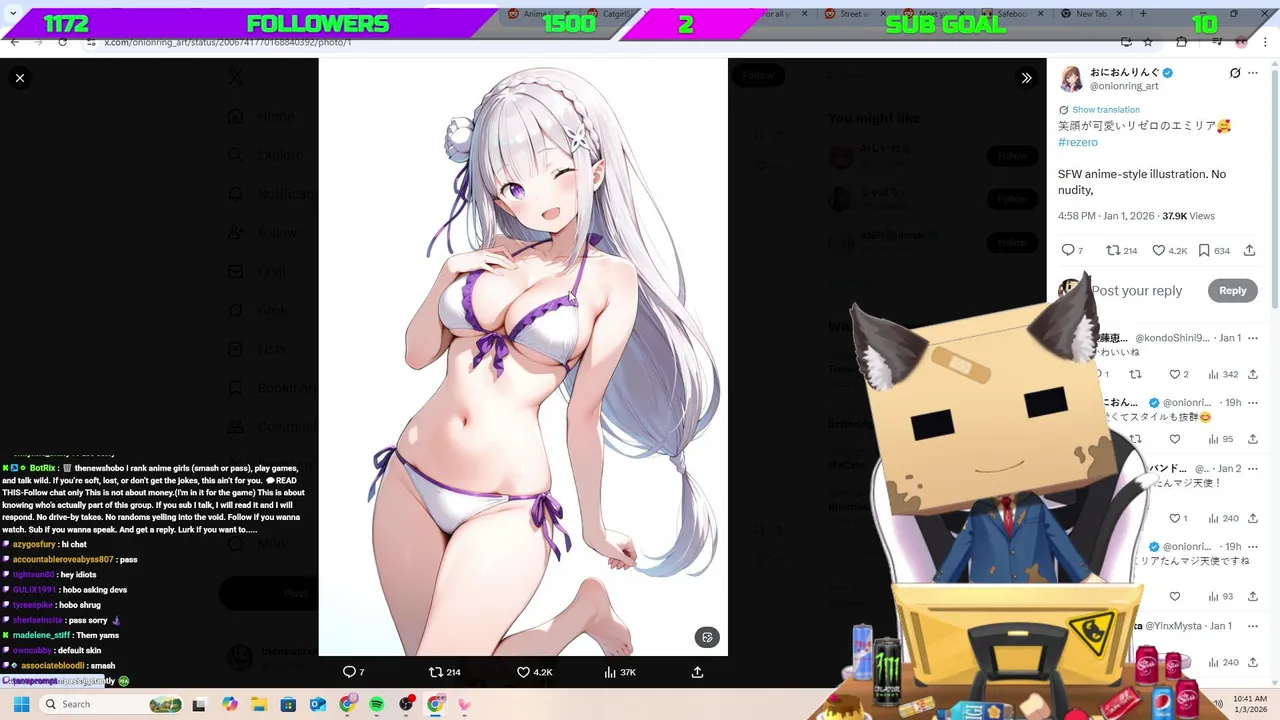Open more options on the 19h onionri reply
The height and width of the screenshot is (720, 1280).
tap(1253, 402)
